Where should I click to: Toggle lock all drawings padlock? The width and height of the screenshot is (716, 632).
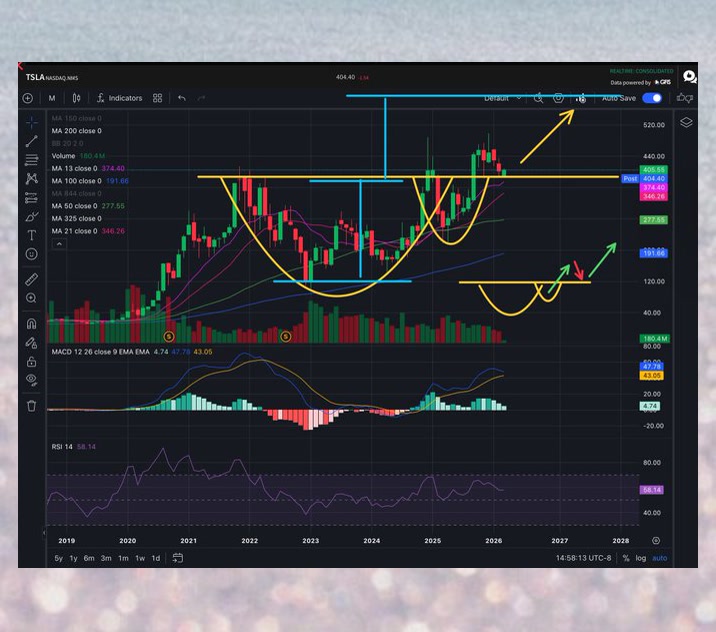tap(32, 362)
